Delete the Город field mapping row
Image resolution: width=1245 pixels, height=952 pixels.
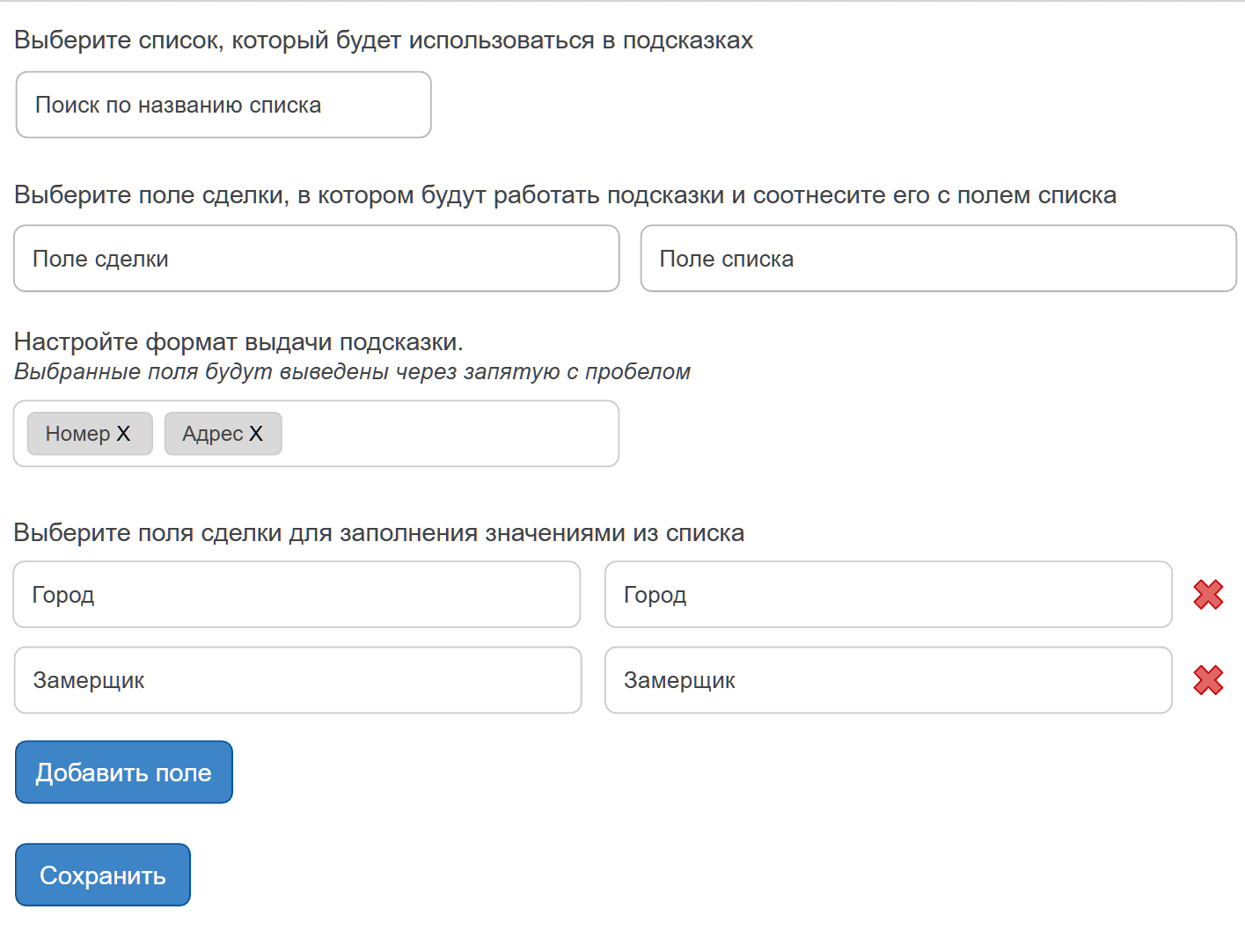[x=1208, y=595]
